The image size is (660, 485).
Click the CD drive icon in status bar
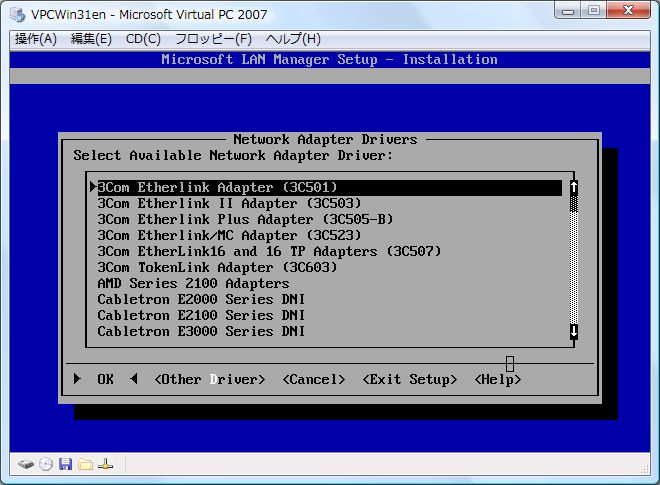[x=46, y=464]
